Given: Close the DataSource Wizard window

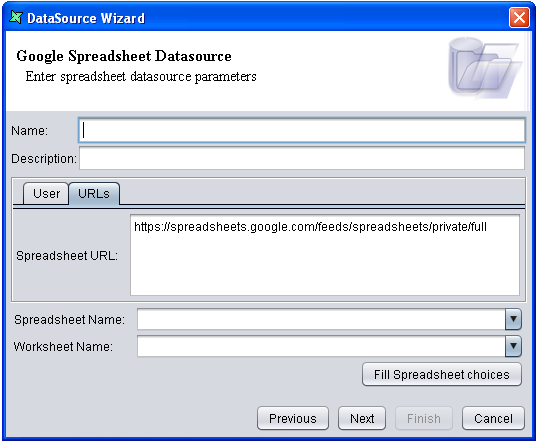Looking at the screenshot, I should 519,18.
